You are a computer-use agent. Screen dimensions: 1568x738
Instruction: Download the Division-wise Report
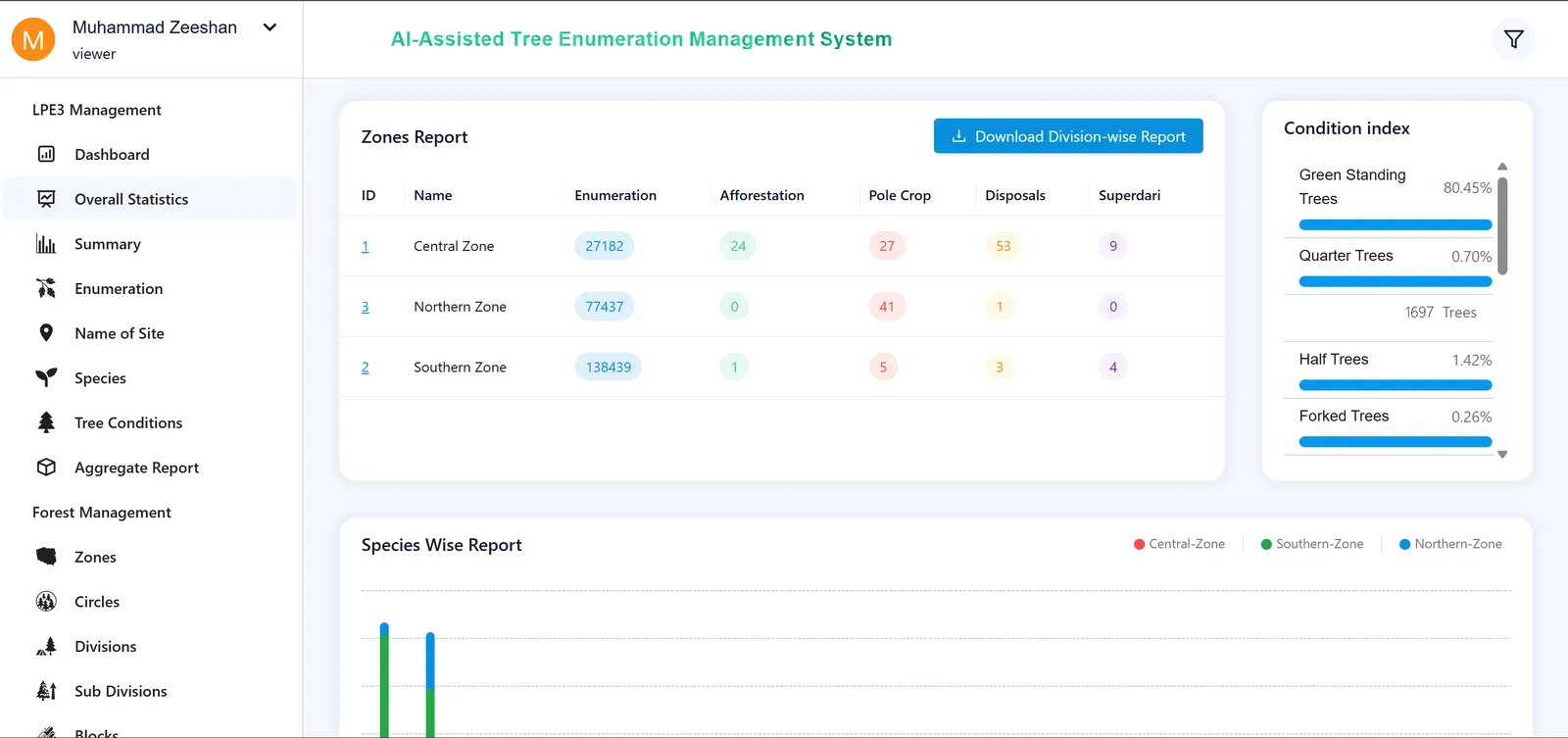click(1068, 136)
